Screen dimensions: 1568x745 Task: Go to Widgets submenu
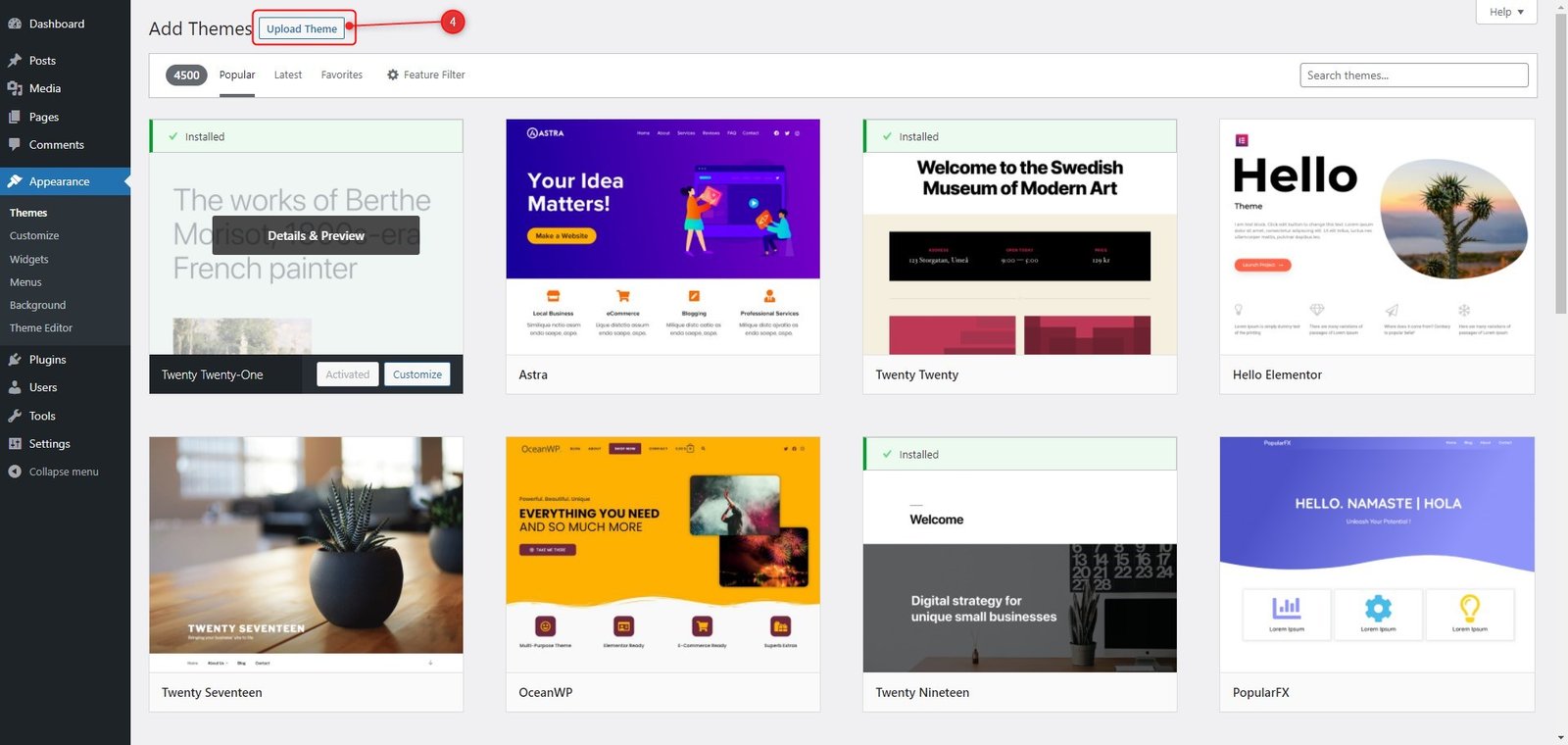coord(29,259)
